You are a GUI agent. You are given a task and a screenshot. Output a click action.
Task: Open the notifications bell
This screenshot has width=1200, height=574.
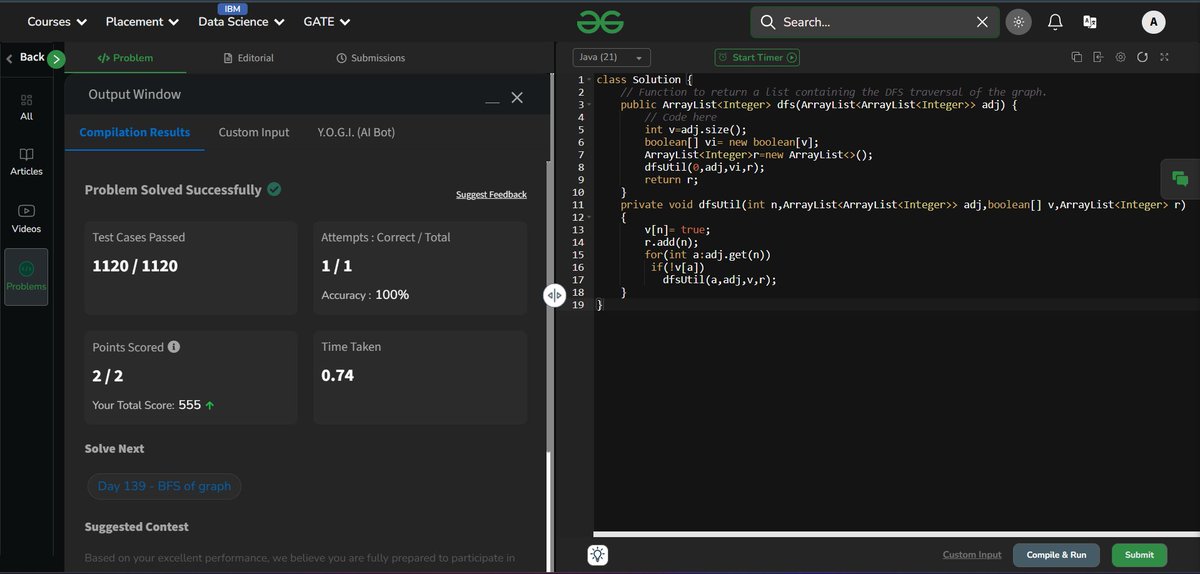(1055, 22)
